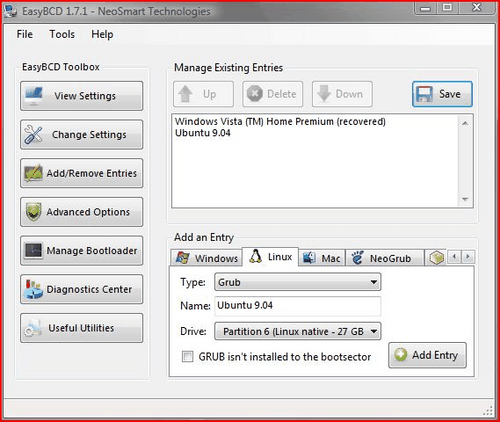500x422 pixels.
Task: Select Ubuntu 9.04 entry in list
Action: [x=203, y=133]
